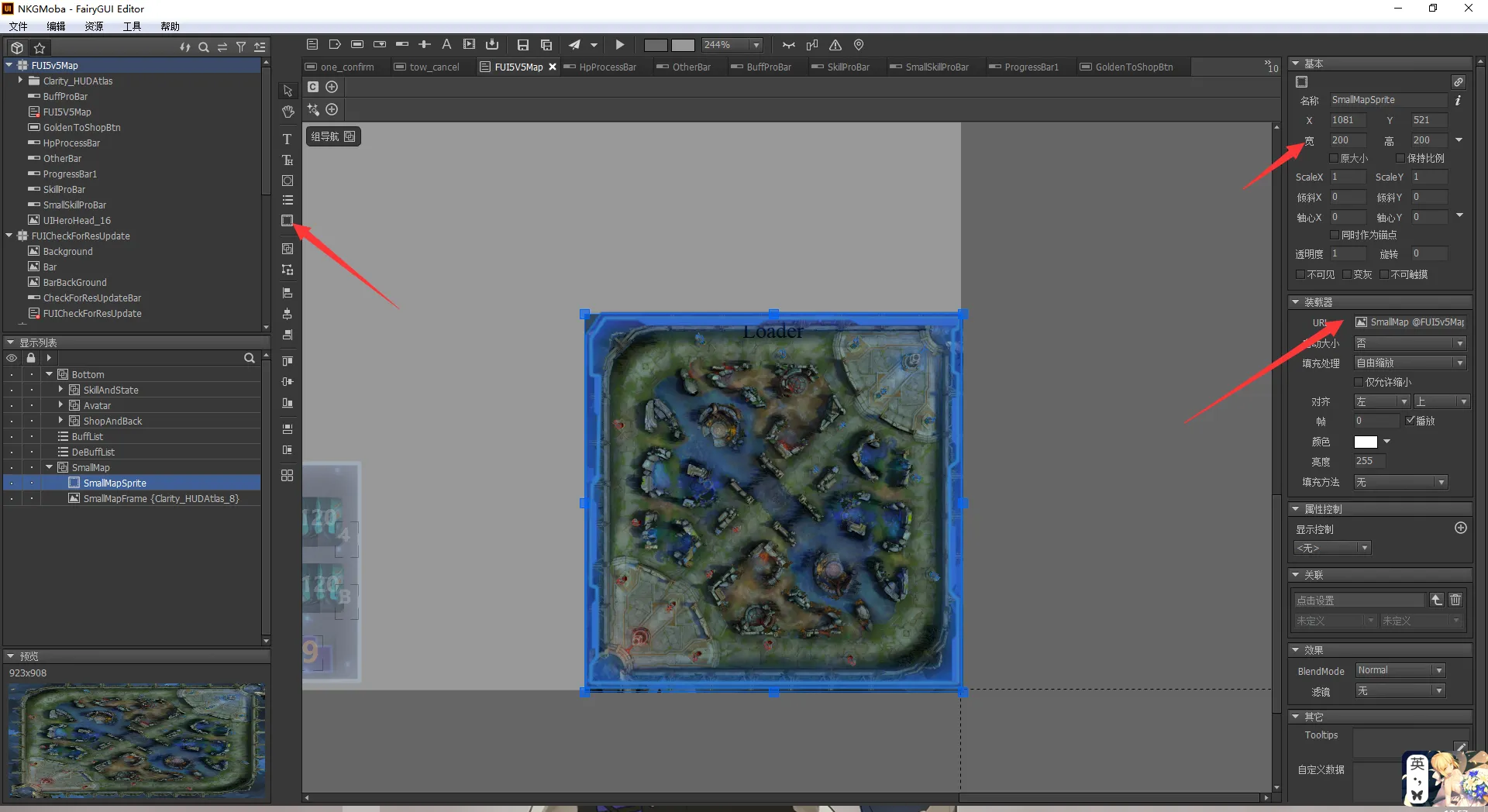1488x812 pixels.
Task: Toggle the 变灰 checkbox
Action: [x=1347, y=274]
